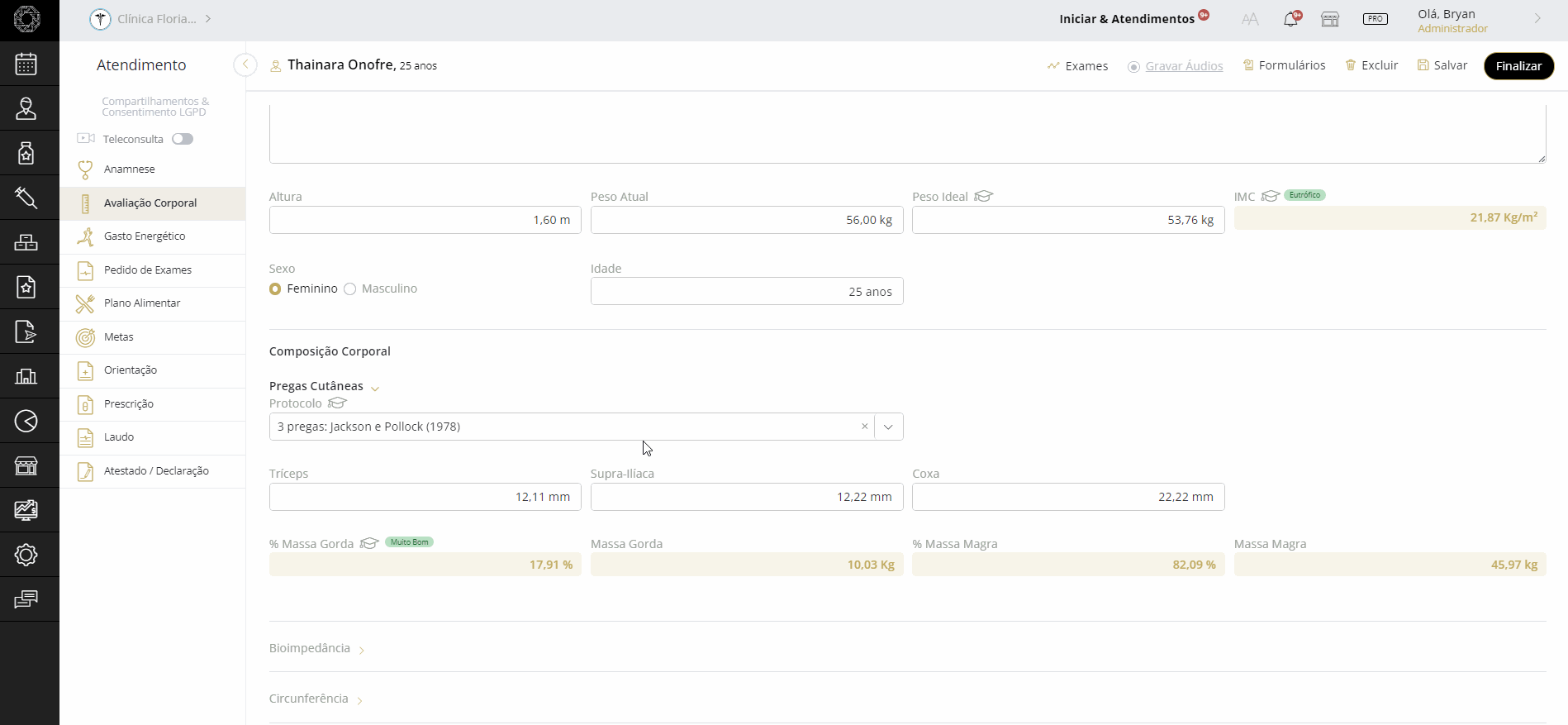Click the store icon in top bar
The image size is (1568, 725).
click(x=1330, y=19)
